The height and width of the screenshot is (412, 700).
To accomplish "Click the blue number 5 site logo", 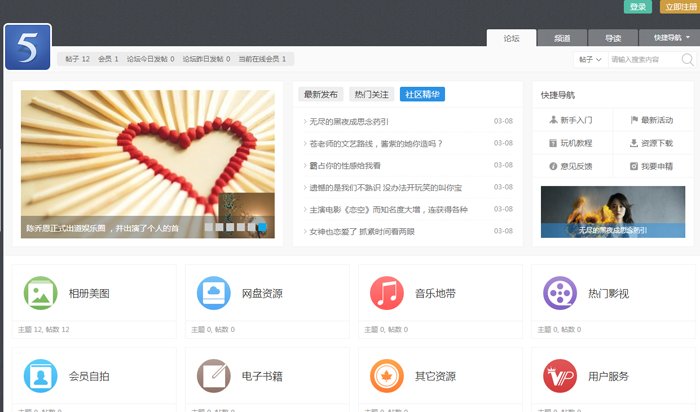I will point(28,47).
